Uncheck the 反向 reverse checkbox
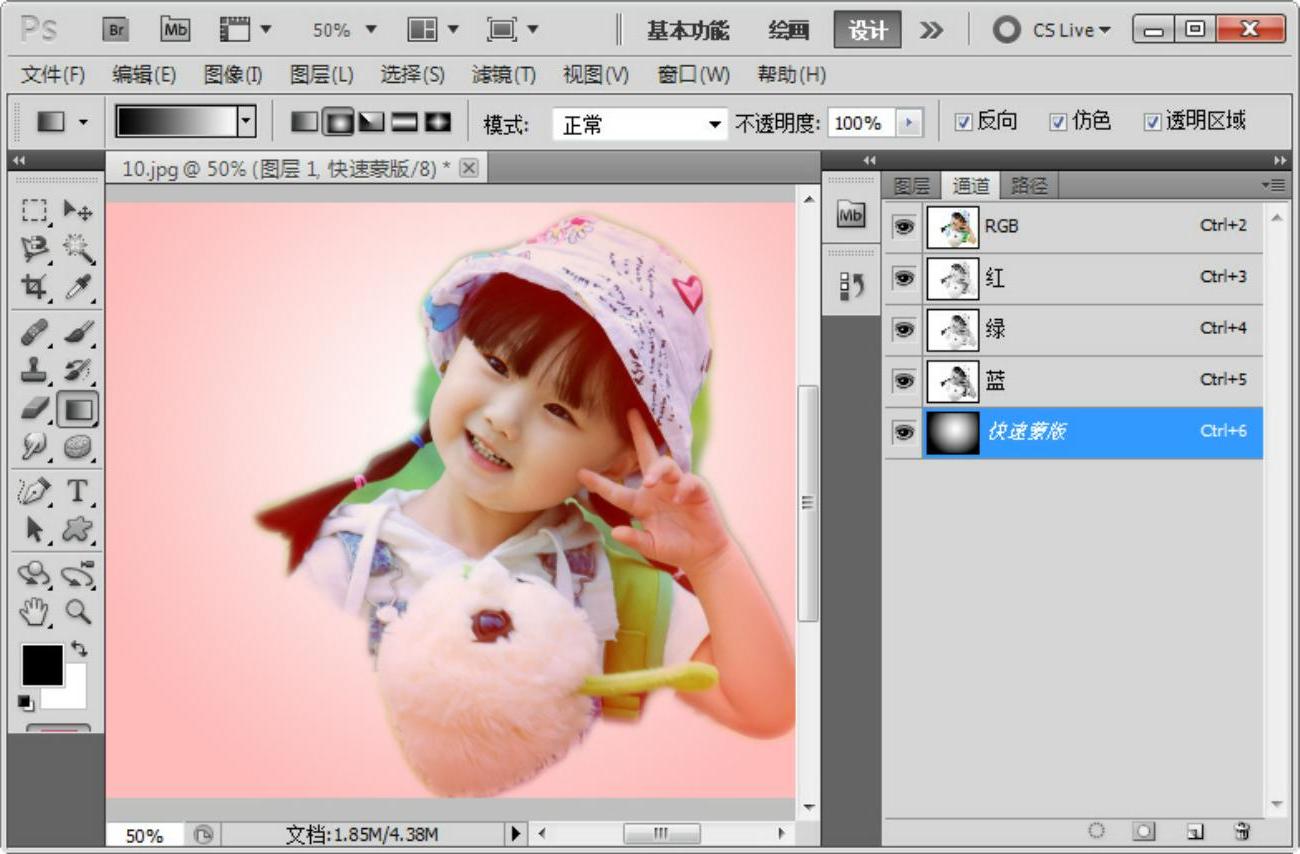1300x854 pixels. 964,122
